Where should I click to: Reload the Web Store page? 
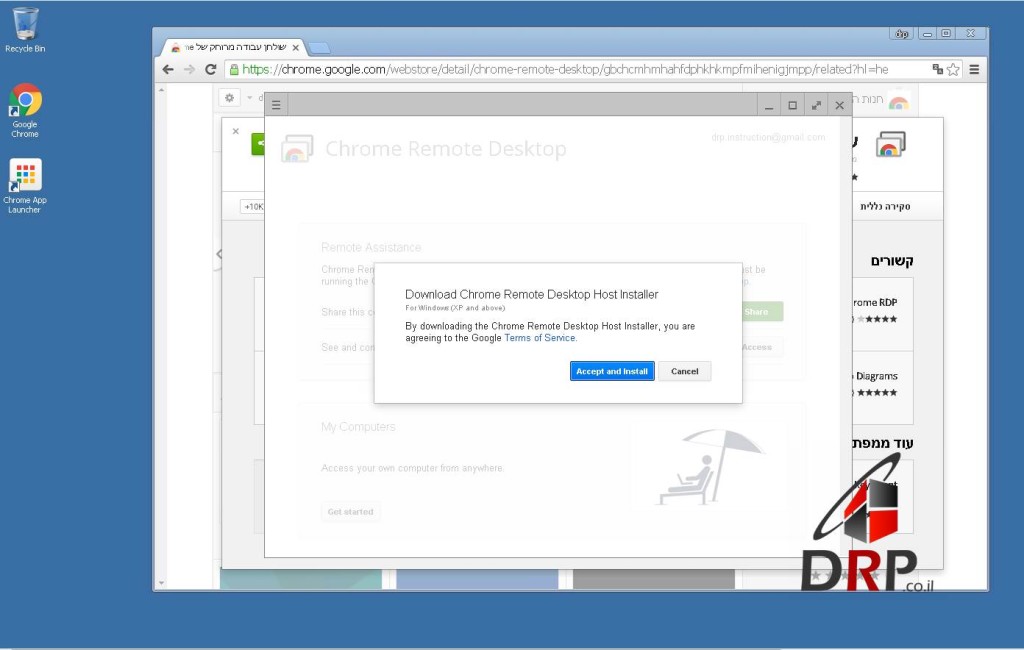[x=210, y=69]
